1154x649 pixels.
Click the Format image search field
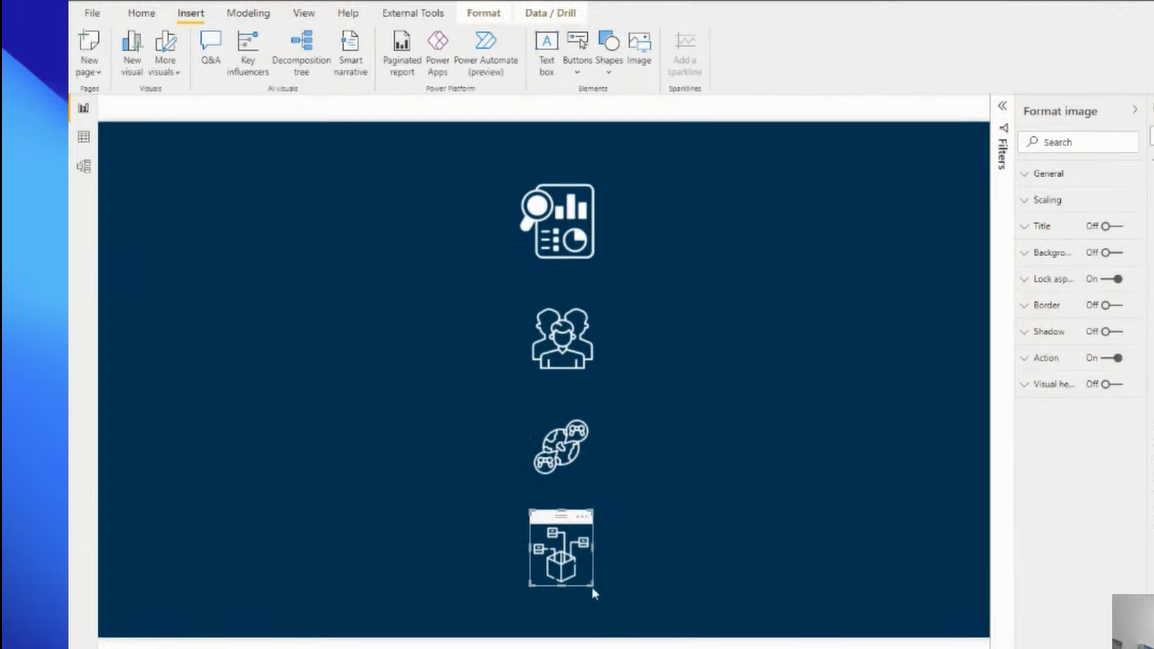tap(1079, 142)
